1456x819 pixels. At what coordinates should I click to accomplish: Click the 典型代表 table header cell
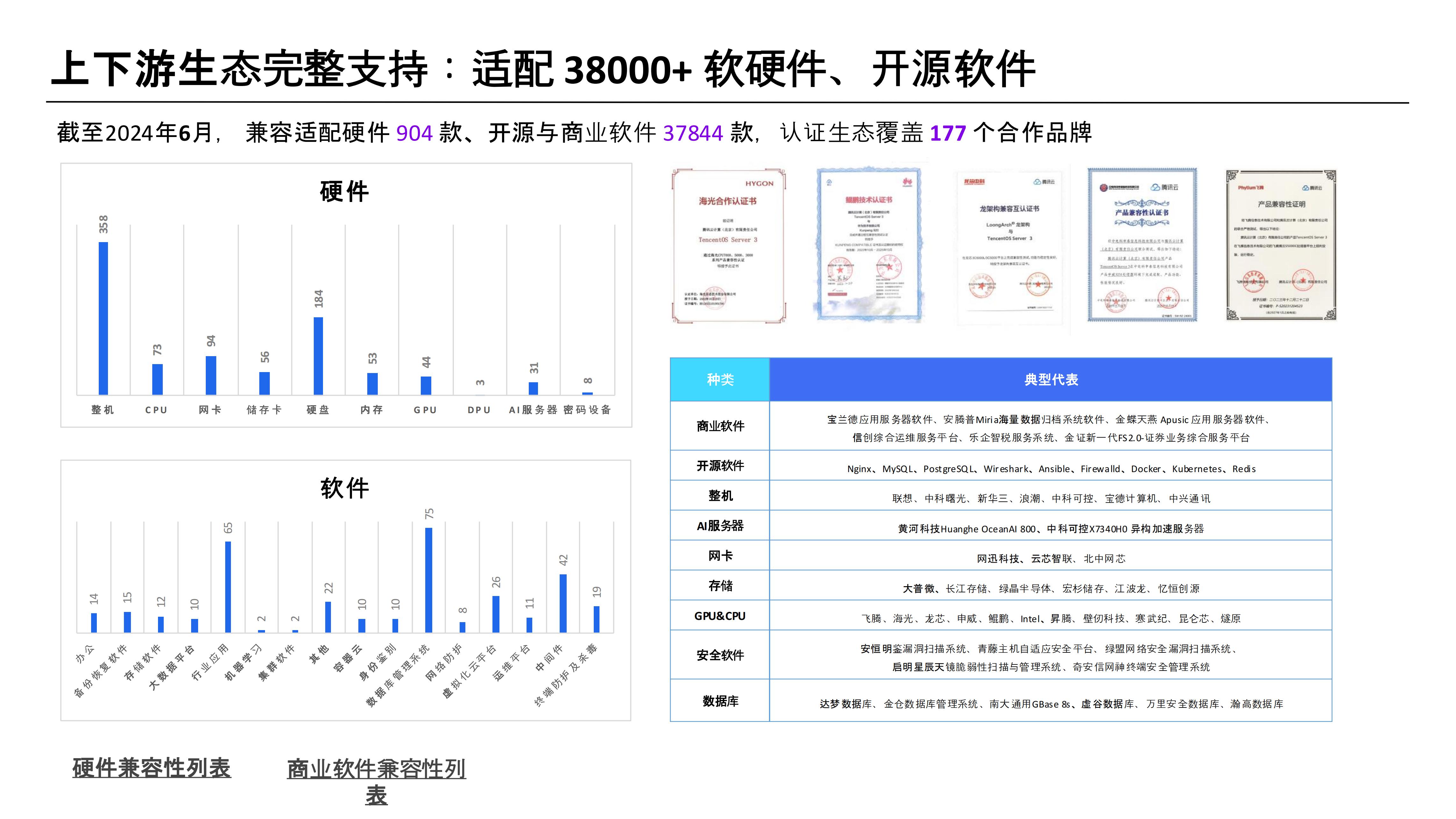(1051, 379)
